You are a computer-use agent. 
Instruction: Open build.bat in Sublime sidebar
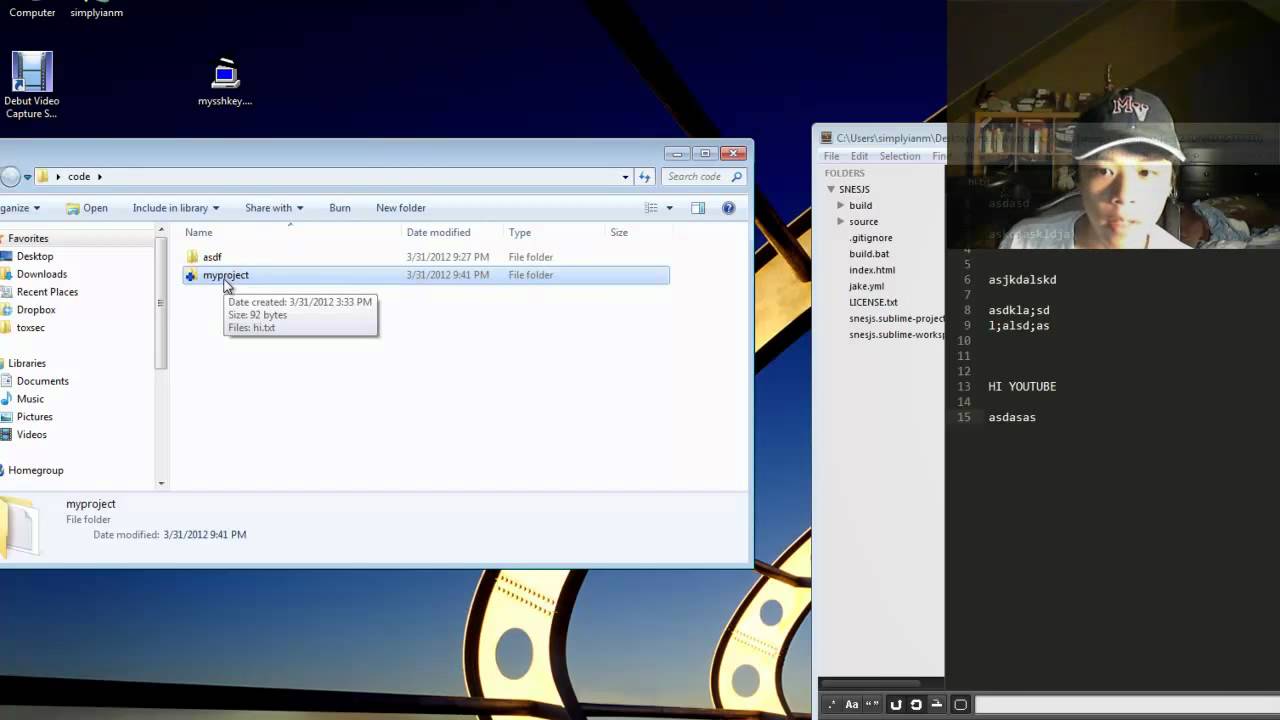pos(869,254)
